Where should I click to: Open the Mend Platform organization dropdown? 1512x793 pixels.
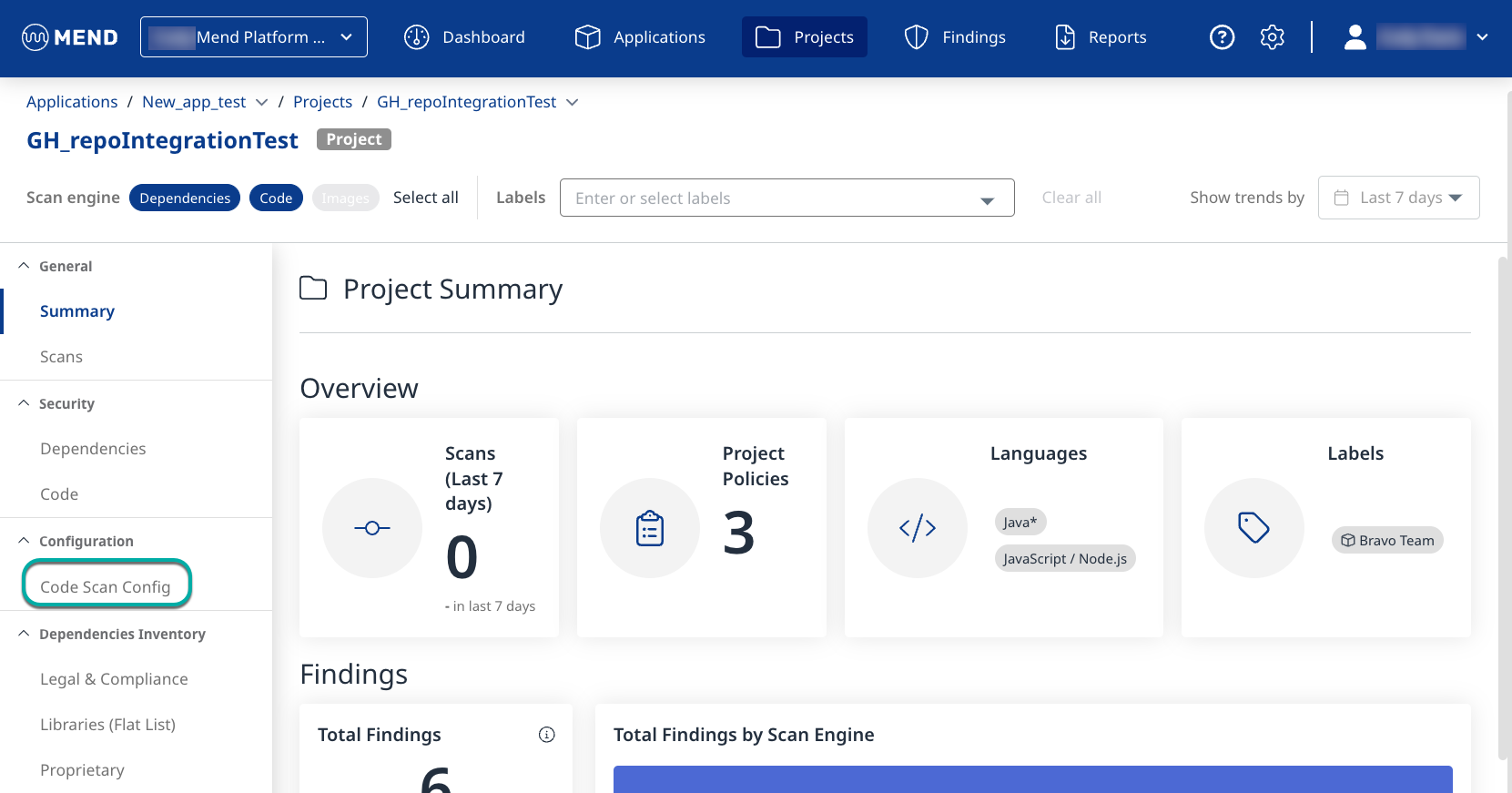coord(254,37)
